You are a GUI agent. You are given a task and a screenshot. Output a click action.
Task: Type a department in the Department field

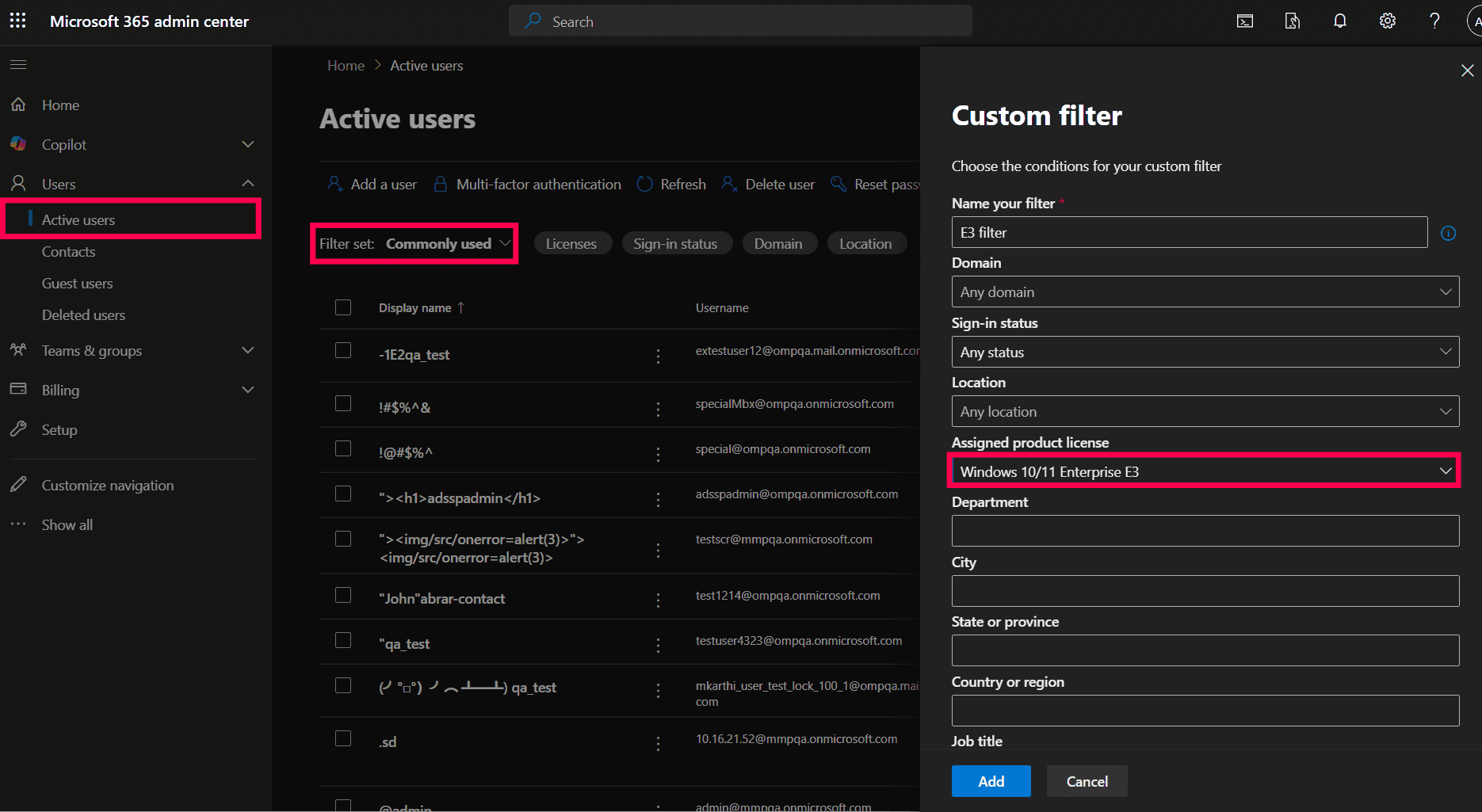click(1205, 531)
